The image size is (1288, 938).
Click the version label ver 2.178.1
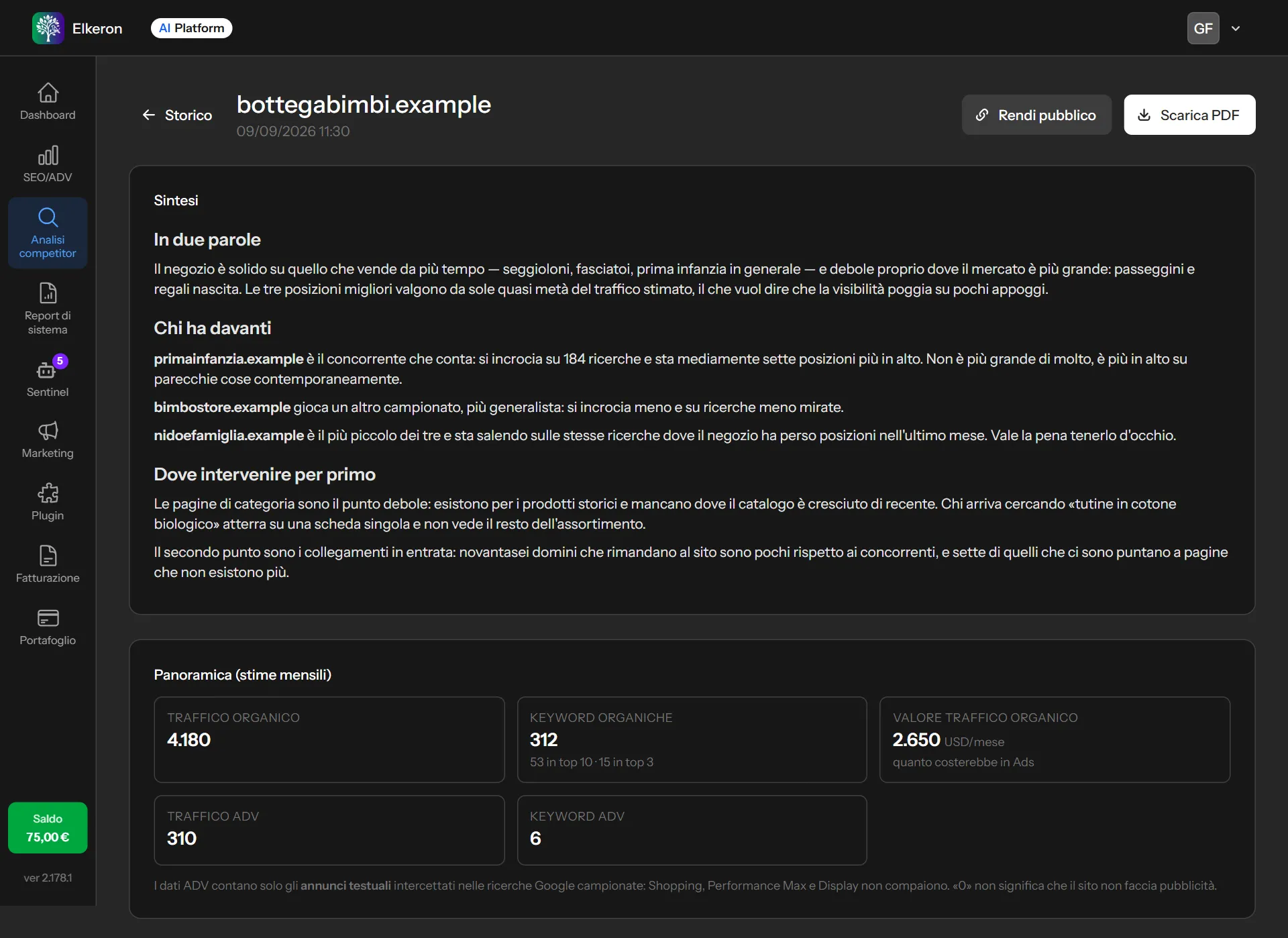48,878
